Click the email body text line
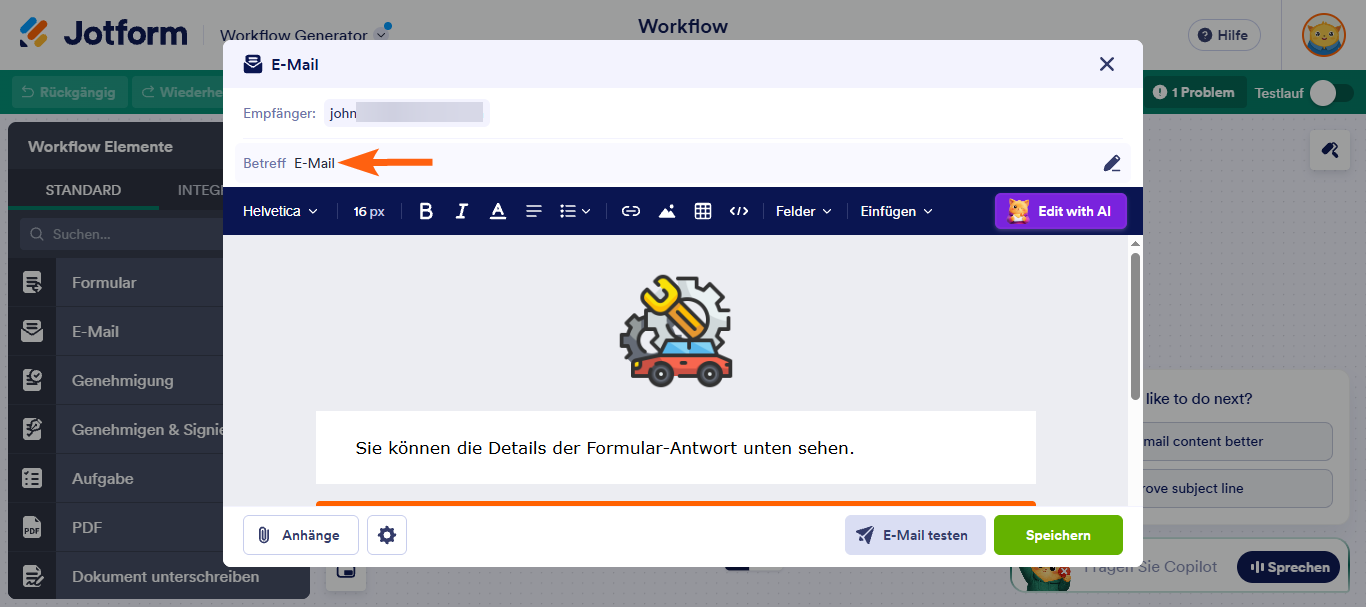Screen dimensions: 1366x607 click(605, 448)
